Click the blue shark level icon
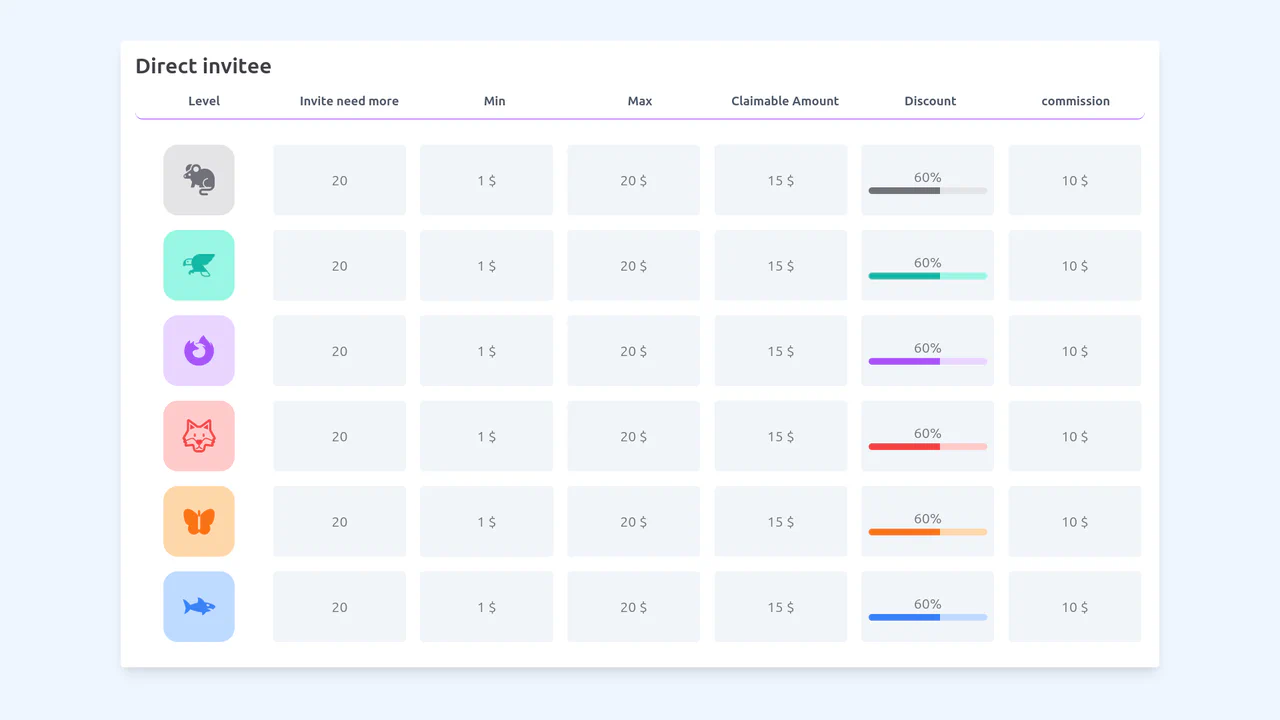 coord(199,607)
